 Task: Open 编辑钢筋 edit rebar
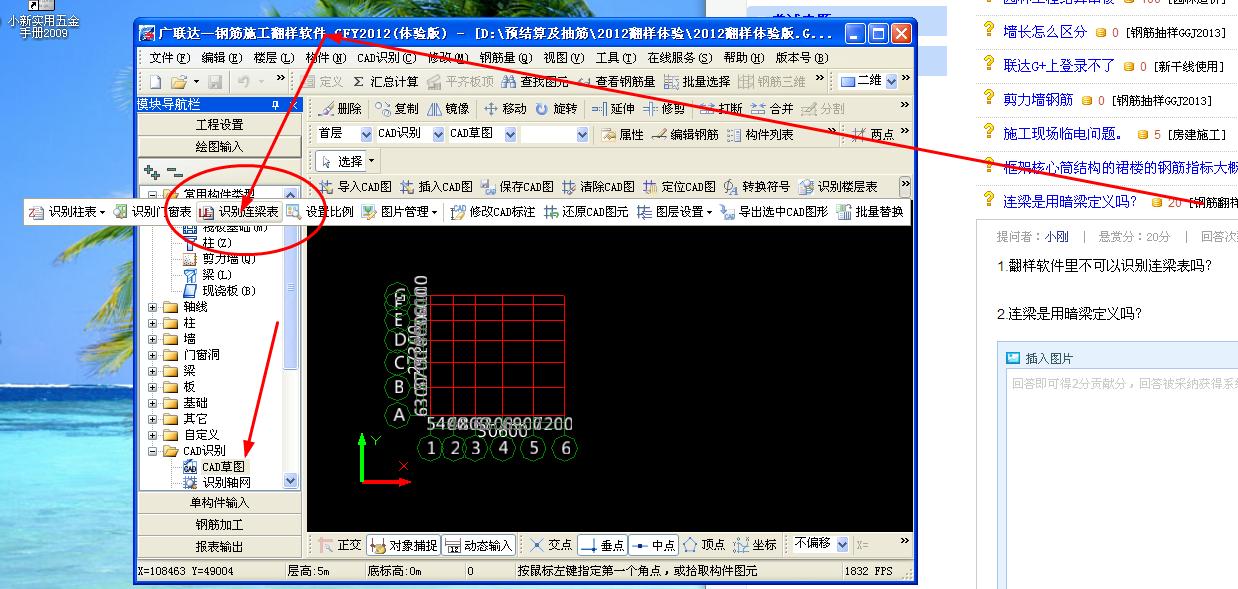pyautogui.click(x=685, y=134)
